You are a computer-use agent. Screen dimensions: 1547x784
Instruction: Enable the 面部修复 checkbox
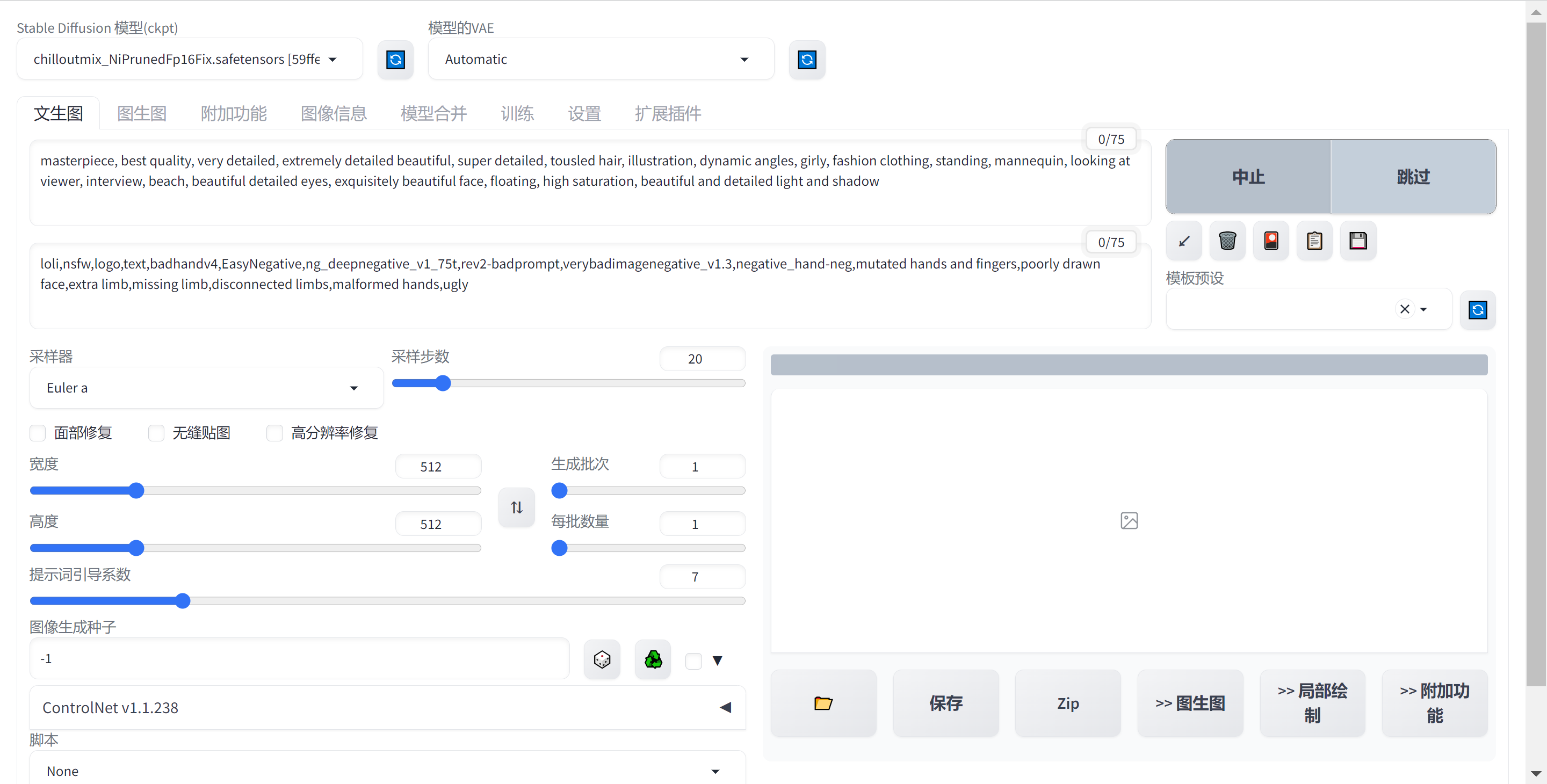point(38,433)
